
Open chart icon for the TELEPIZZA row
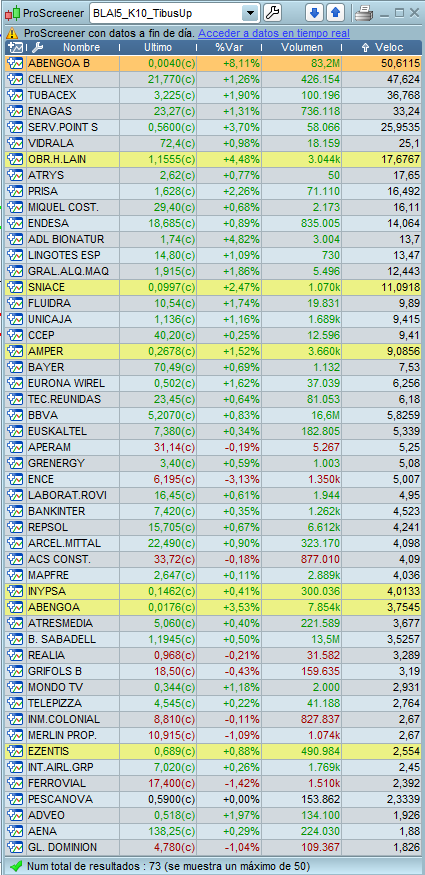[x=14, y=703]
